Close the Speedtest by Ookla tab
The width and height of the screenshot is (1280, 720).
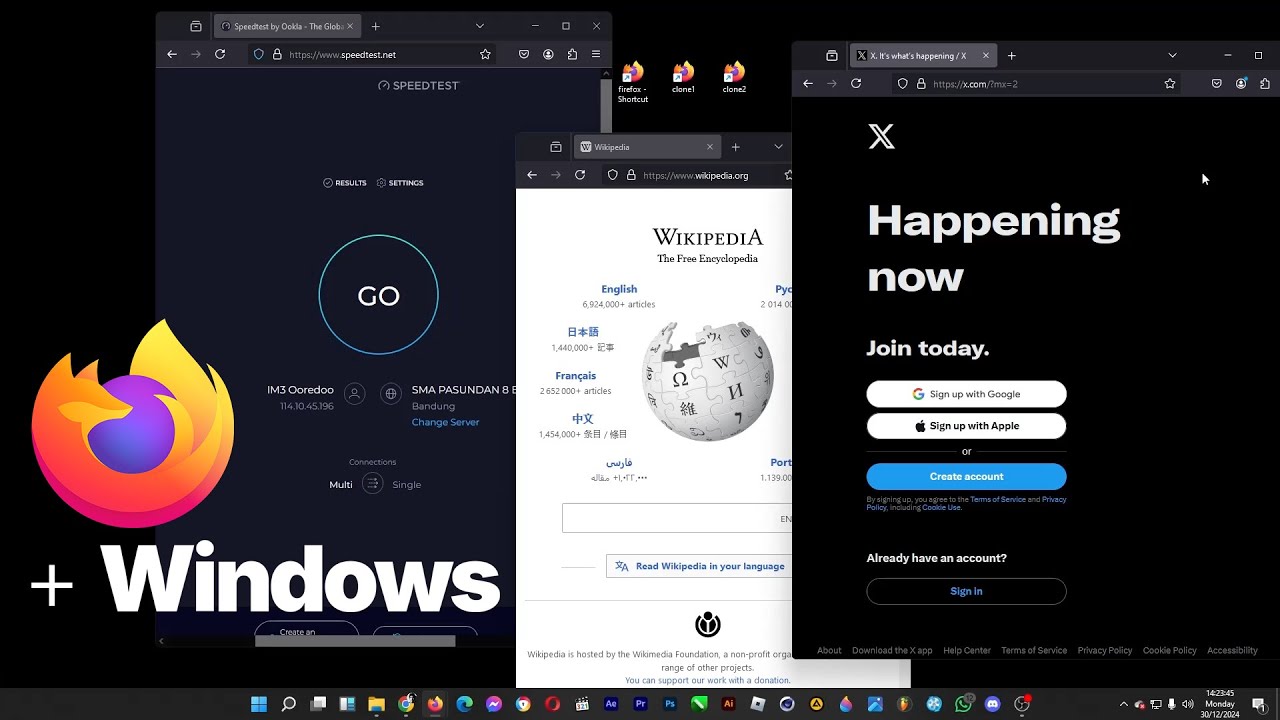[350, 26]
